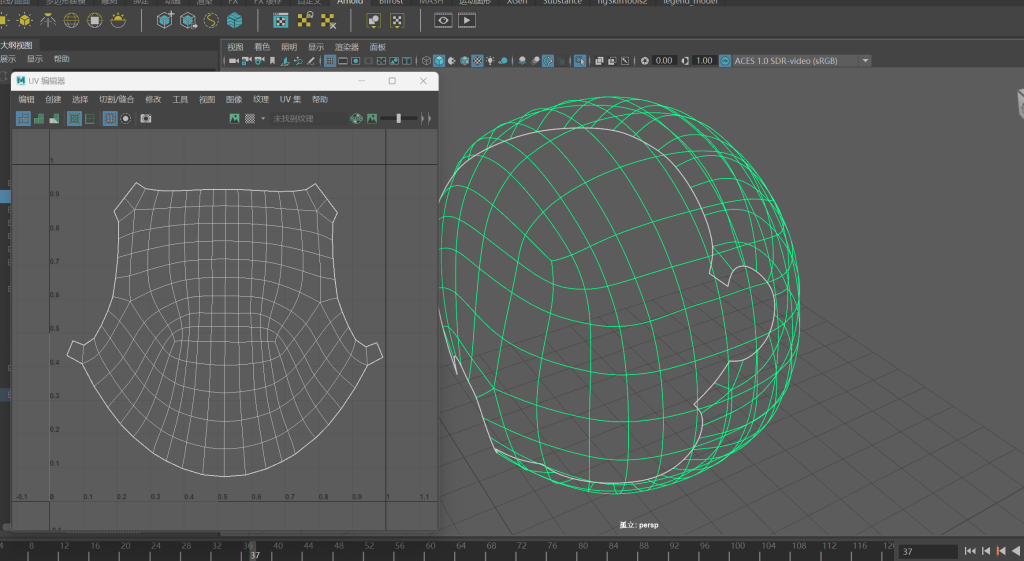Image resolution: width=1024 pixels, height=561 pixels.
Task: Open the outliner 显示 menu
Action: pos(35,59)
